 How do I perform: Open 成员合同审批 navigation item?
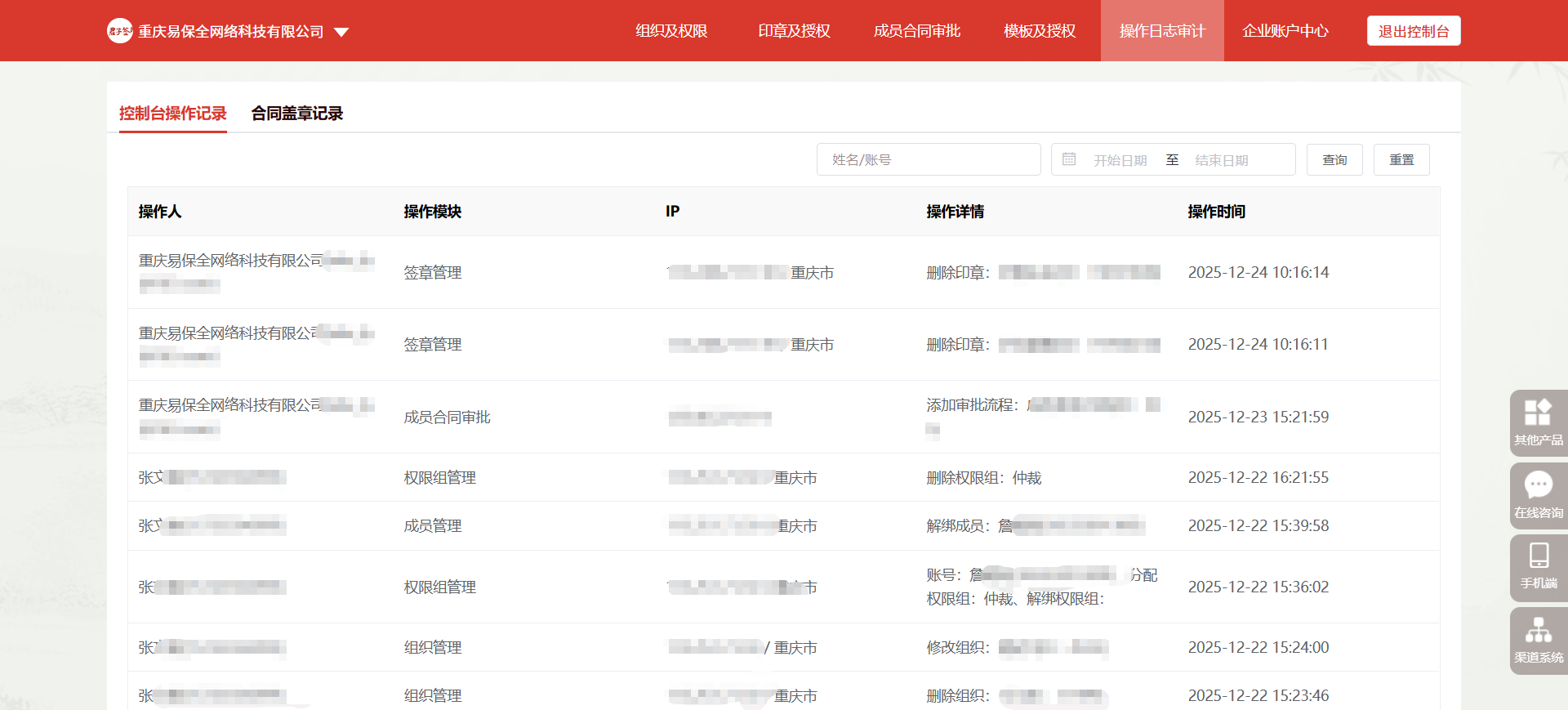(916, 31)
